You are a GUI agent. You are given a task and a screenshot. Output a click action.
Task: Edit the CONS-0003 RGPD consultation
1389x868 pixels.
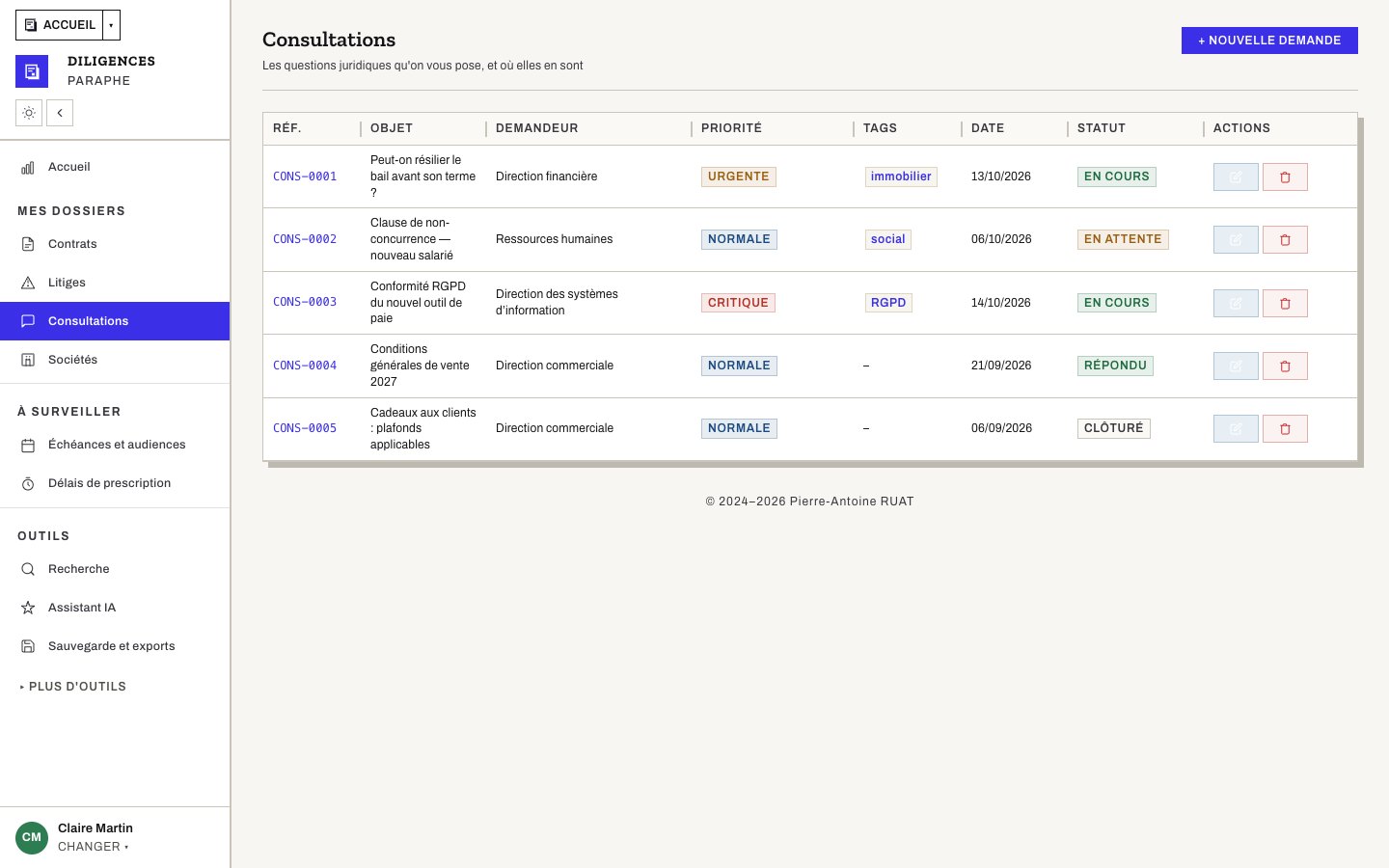tap(1236, 303)
